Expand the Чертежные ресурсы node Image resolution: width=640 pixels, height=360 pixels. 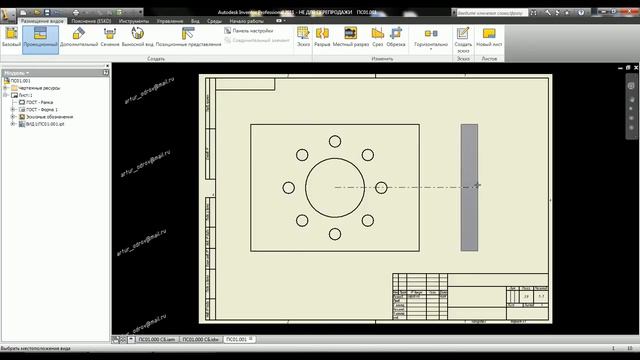[x=6, y=88]
